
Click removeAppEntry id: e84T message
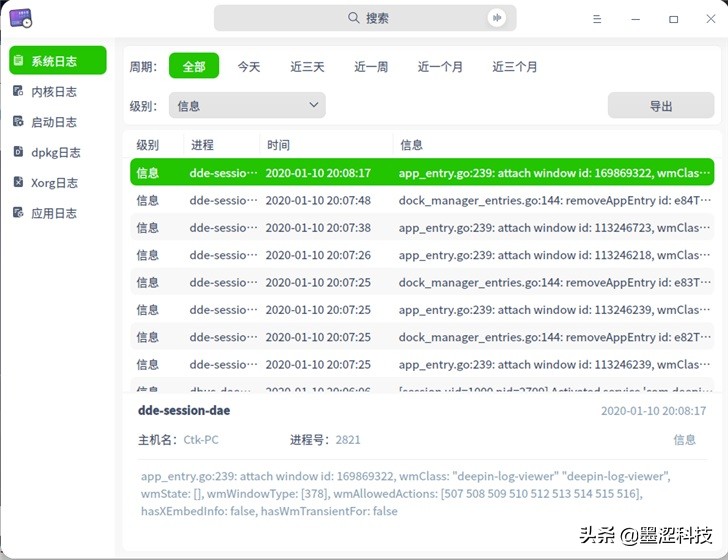pyautogui.click(x=554, y=201)
